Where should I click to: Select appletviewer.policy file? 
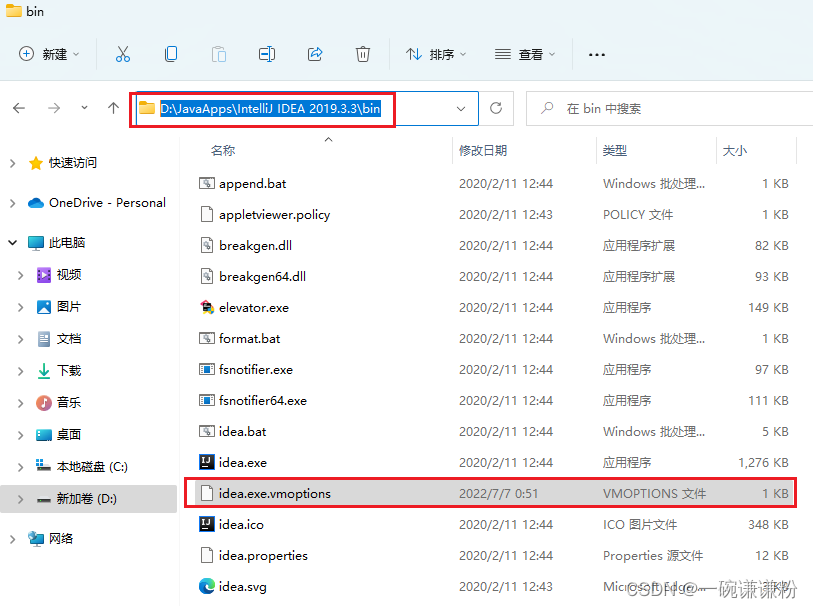point(274,215)
